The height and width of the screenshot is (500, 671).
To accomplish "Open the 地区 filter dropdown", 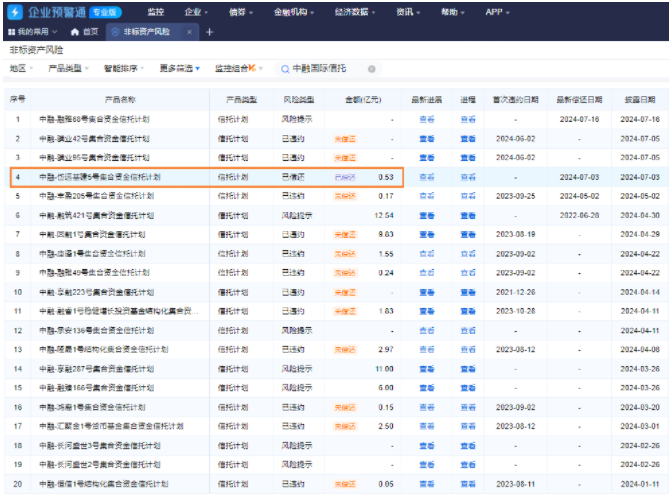I will point(21,68).
